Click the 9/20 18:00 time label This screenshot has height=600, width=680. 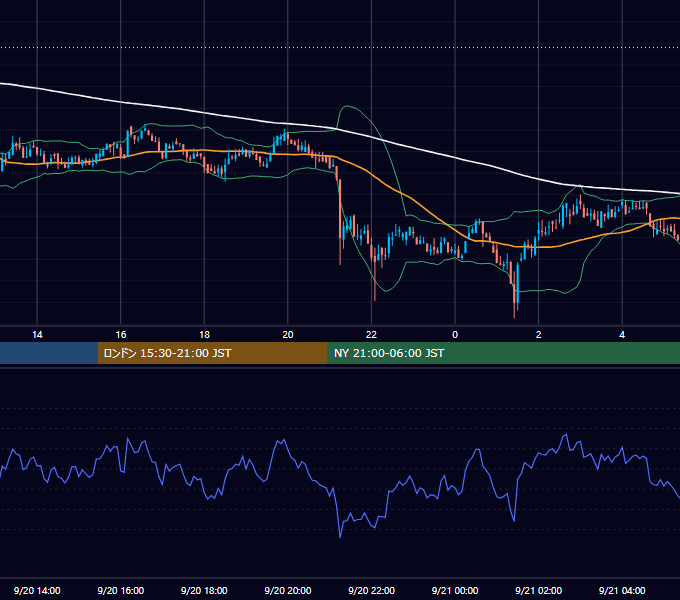point(204,590)
